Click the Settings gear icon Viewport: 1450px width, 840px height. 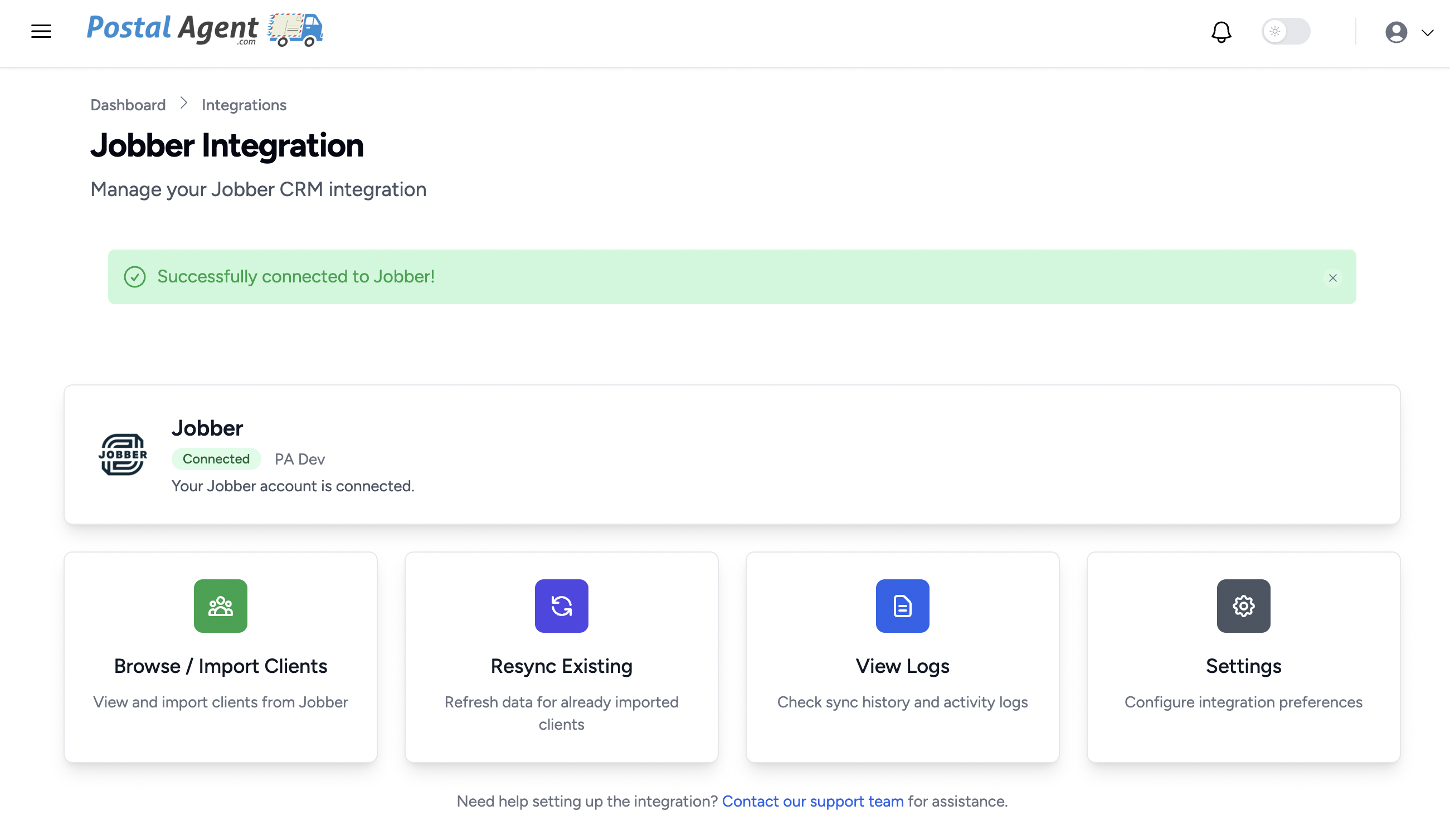[x=1243, y=606]
